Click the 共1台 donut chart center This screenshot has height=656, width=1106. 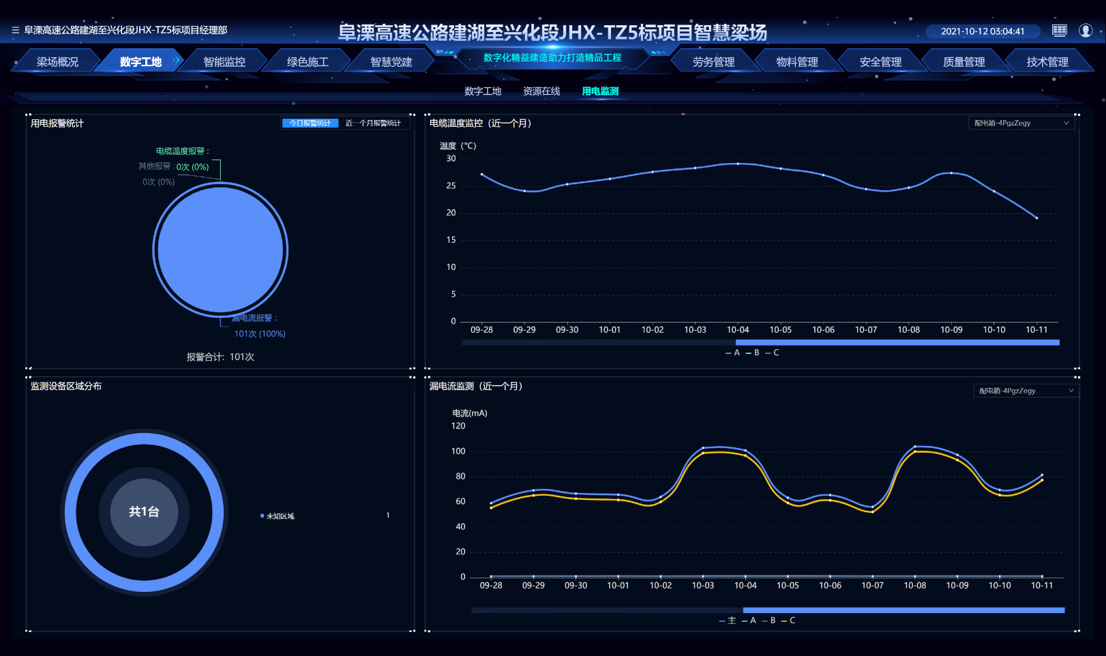coord(144,512)
